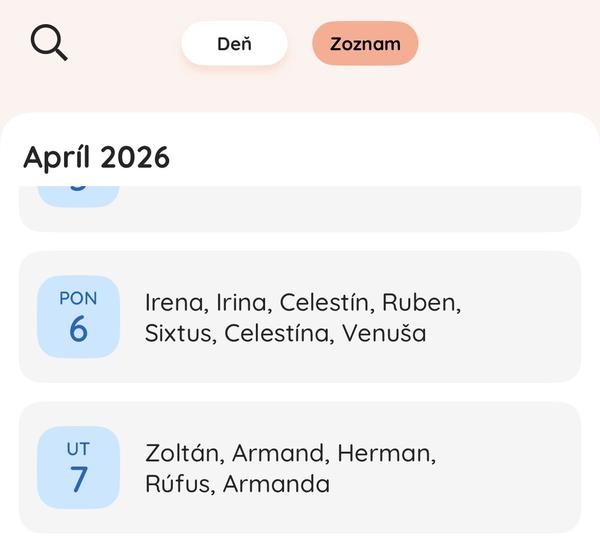Select the name Armand

pos(281,454)
